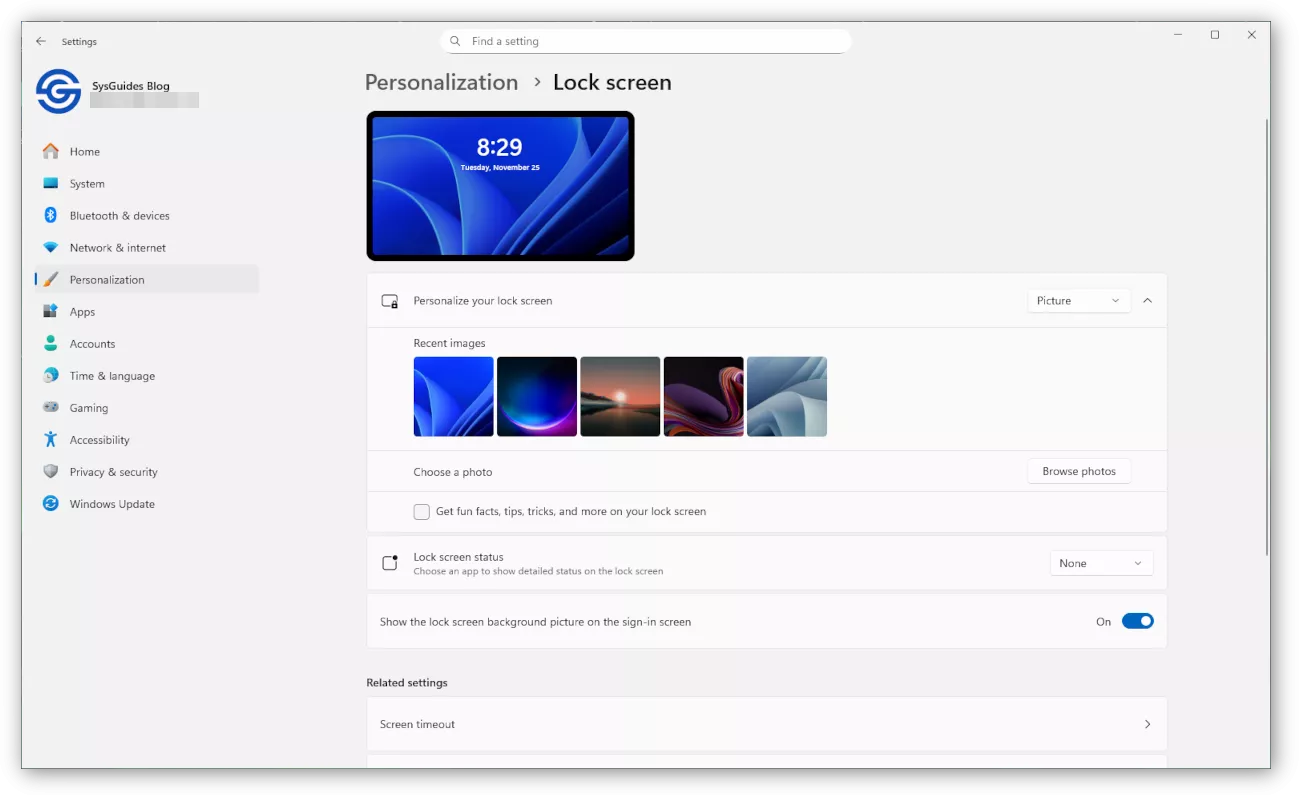This screenshot has height=795, width=1299.
Task: Select the System icon in sidebar
Action: [51, 183]
